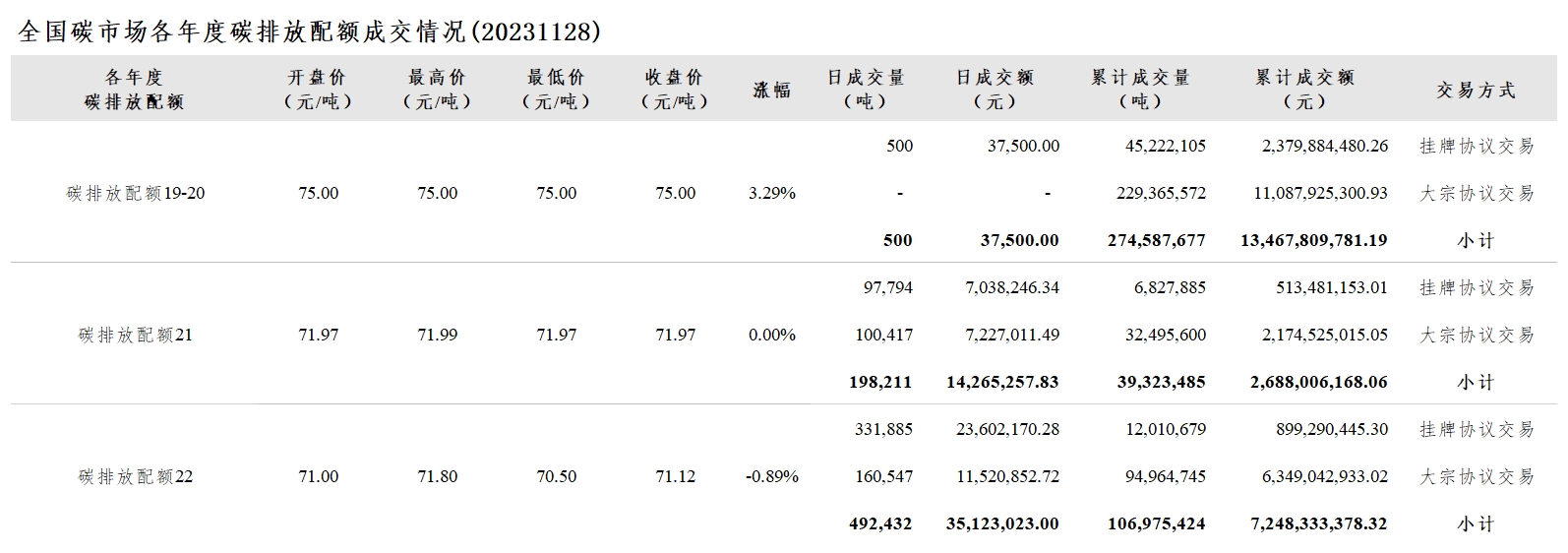Click cumulative turnover 7,248,333,378.32

point(1319,523)
